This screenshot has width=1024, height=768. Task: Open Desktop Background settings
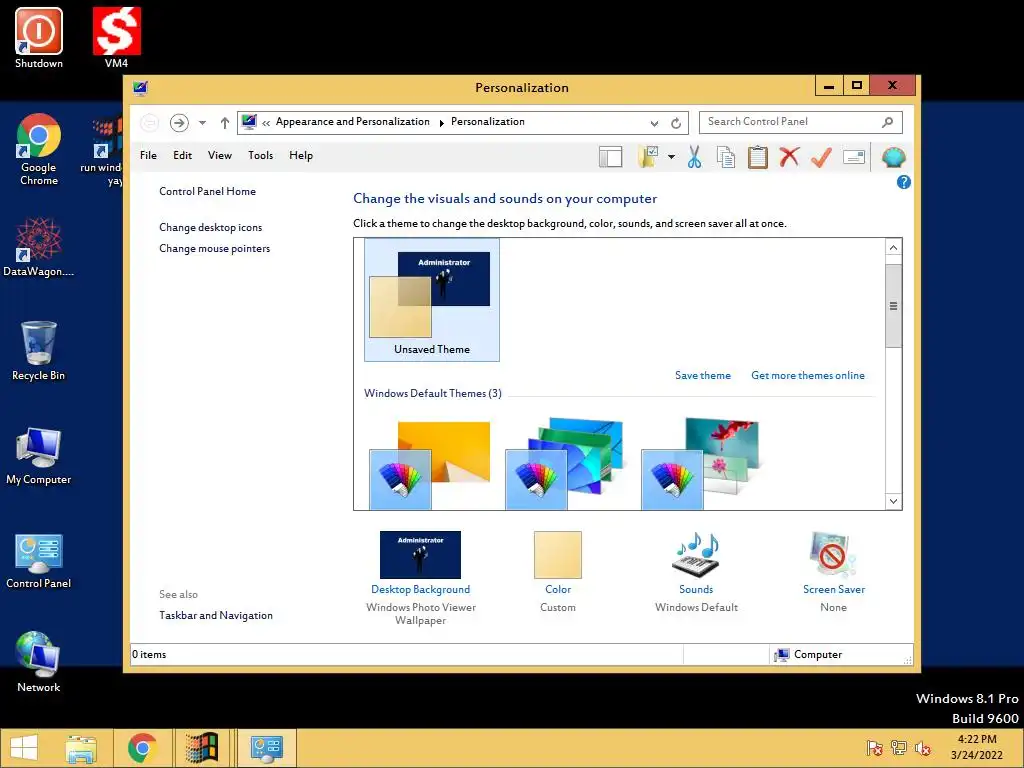420,555
